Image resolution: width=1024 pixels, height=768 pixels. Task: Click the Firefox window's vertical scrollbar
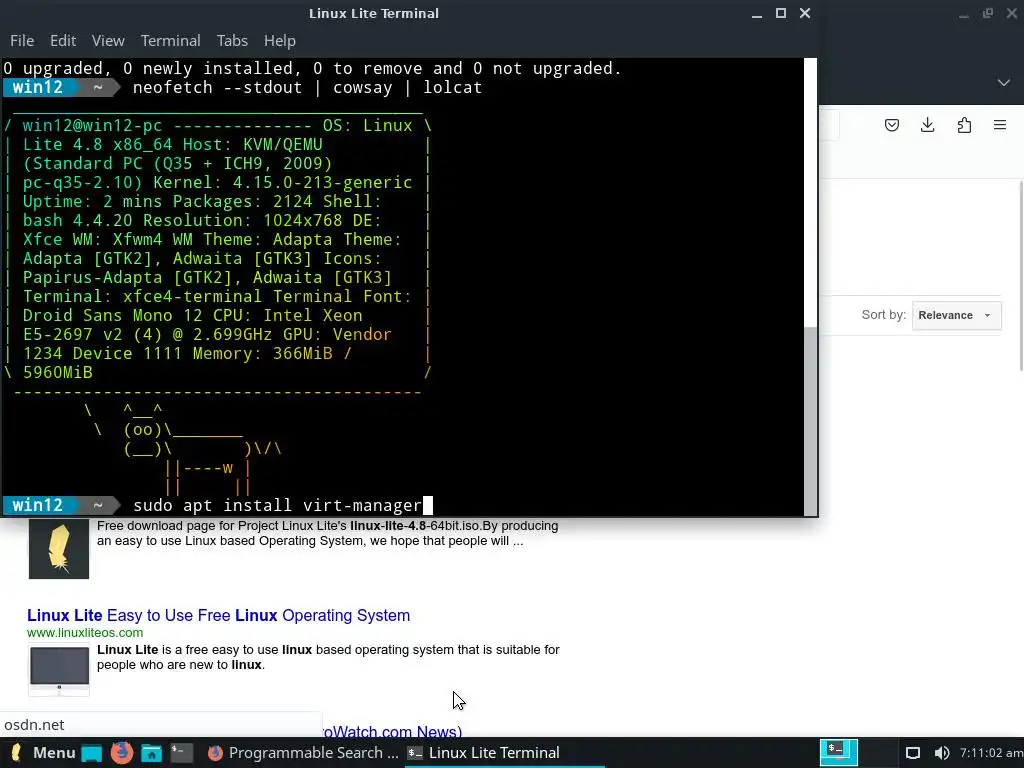[x=1020, y=274]
